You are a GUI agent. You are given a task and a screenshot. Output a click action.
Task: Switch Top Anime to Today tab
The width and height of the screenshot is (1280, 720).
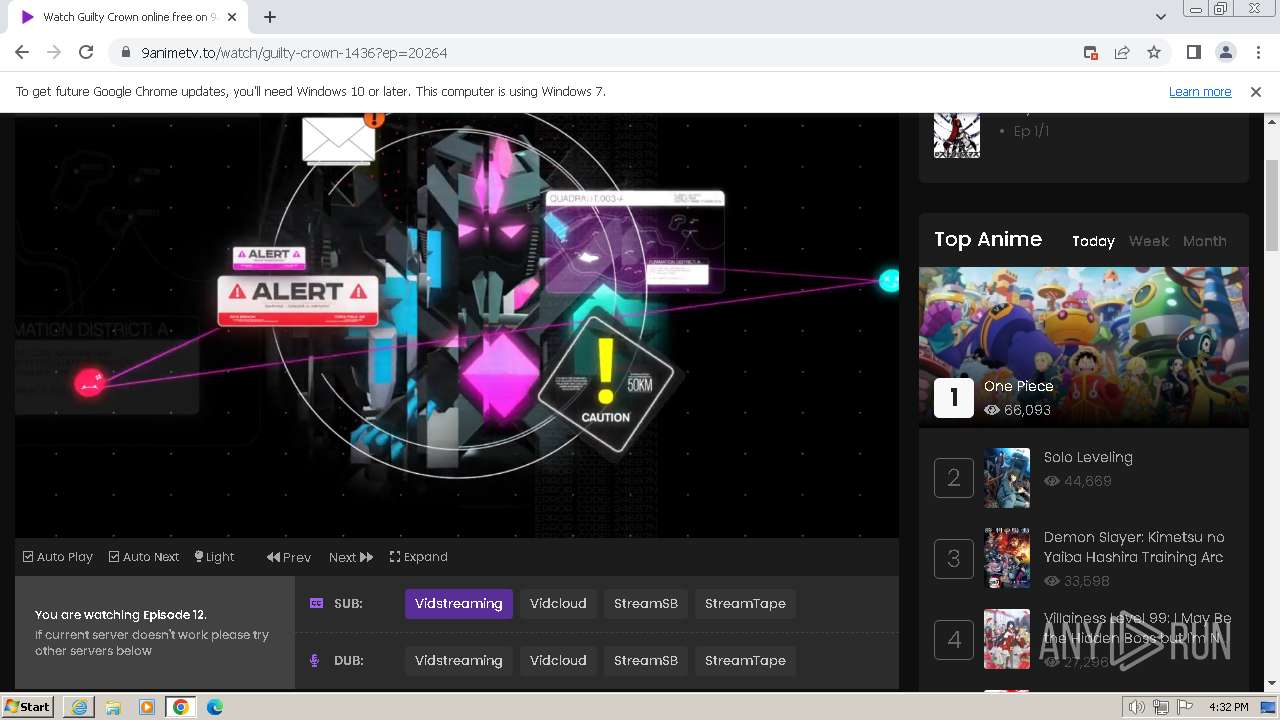pos(1093,241)
